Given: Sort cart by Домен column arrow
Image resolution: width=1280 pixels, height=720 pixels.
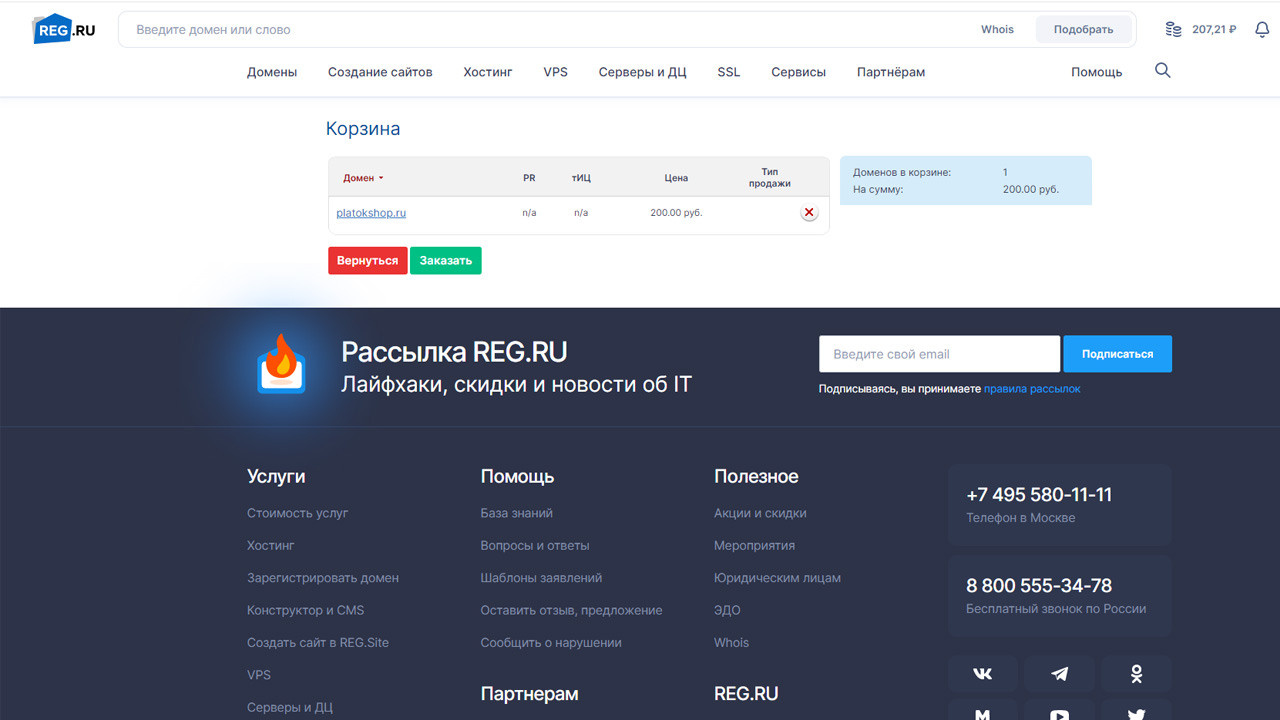Looking at the screenshot, I should pos(381,179).
